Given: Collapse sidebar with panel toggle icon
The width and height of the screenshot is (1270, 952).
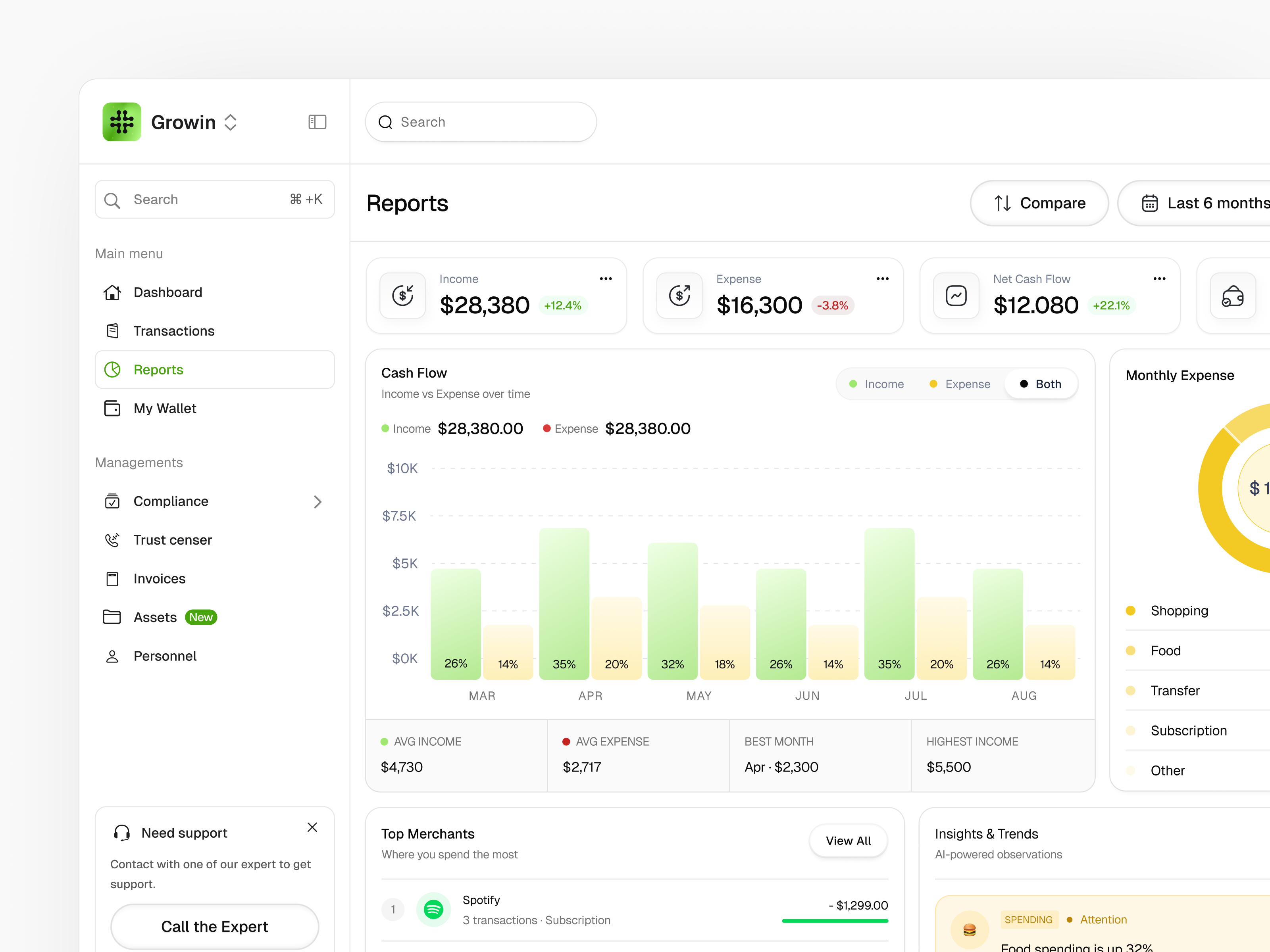Looking at the screenshot, I should [317, 122].
